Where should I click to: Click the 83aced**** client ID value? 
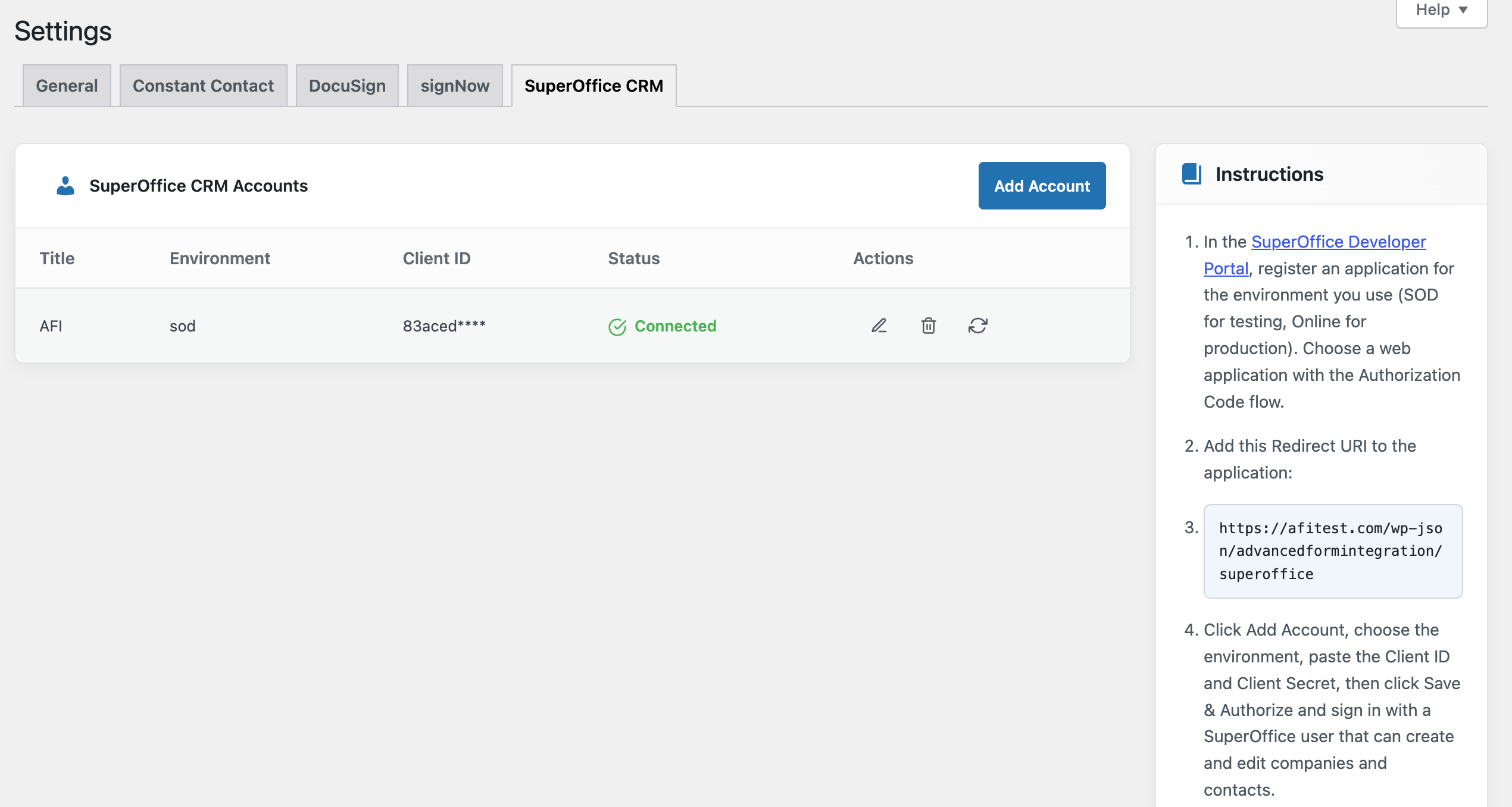(x=444, y=326)
